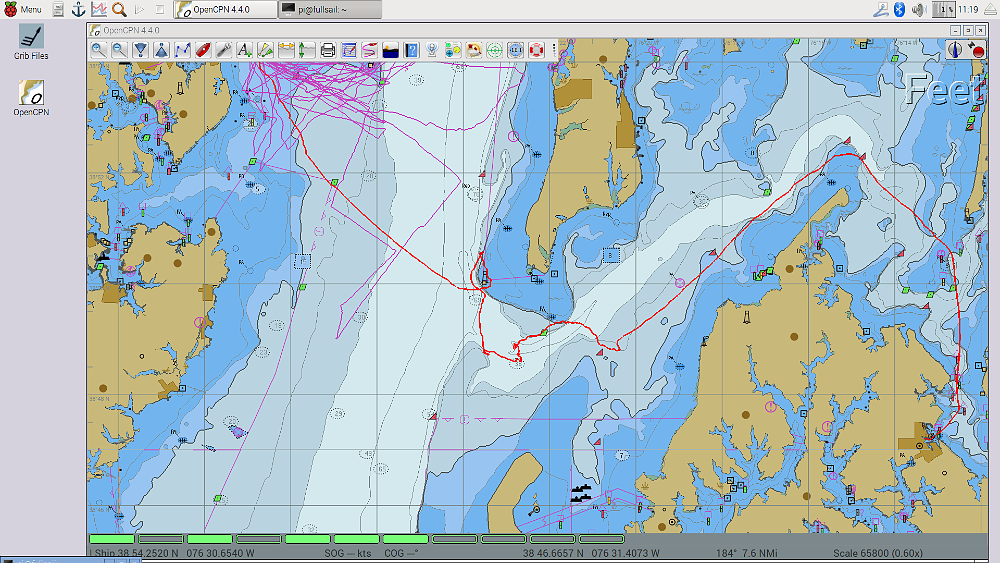Screen dimensions: 1000x563
Task: Click the zoom out magnifier tool
Action: click(119, 50)
